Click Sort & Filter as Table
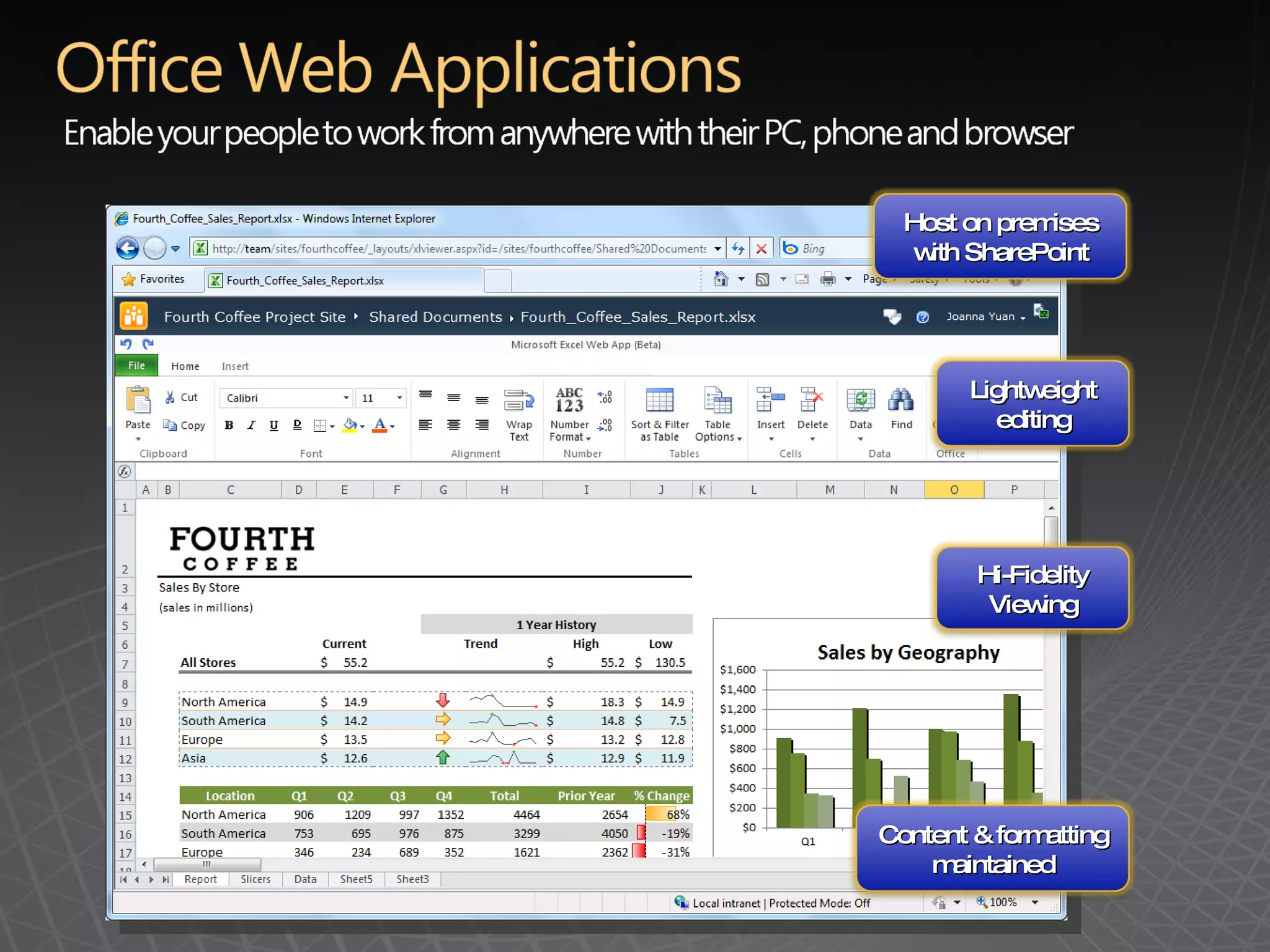The width and height of the screenshot is (1270, 952). pyautogui.click(x=660, y=414)
